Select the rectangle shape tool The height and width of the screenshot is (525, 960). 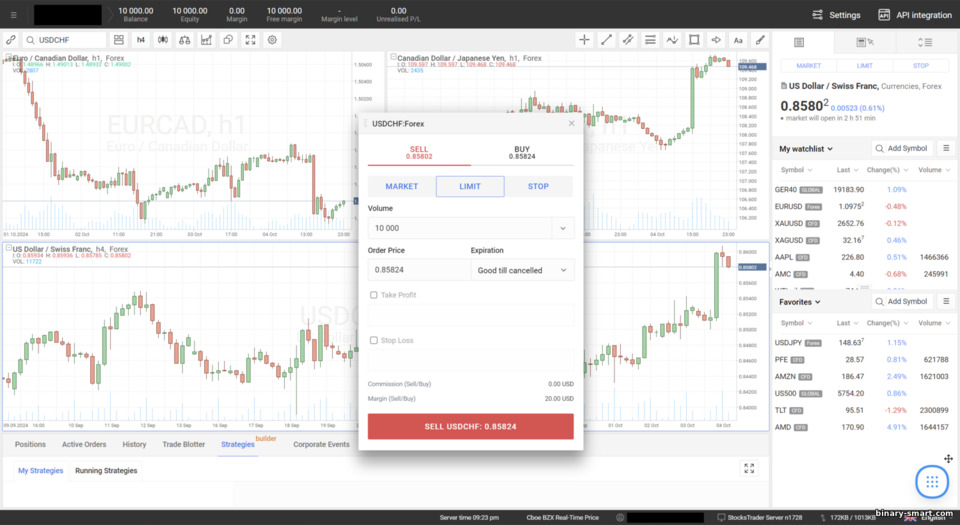694,40
